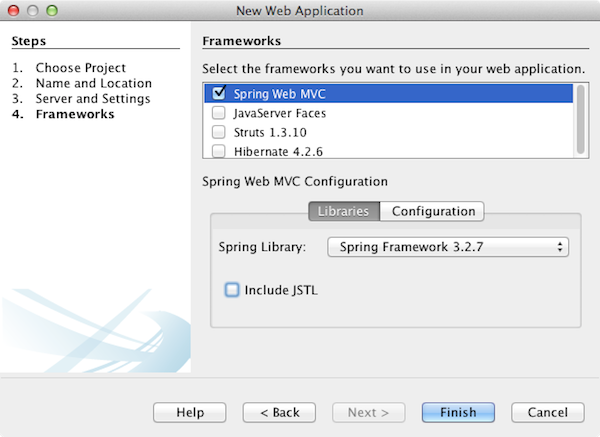The width and height of the screenshot is (600, 437).
Task: Uncheck the Spring Web MVC checkbox
Action: (x=218, y=94)
